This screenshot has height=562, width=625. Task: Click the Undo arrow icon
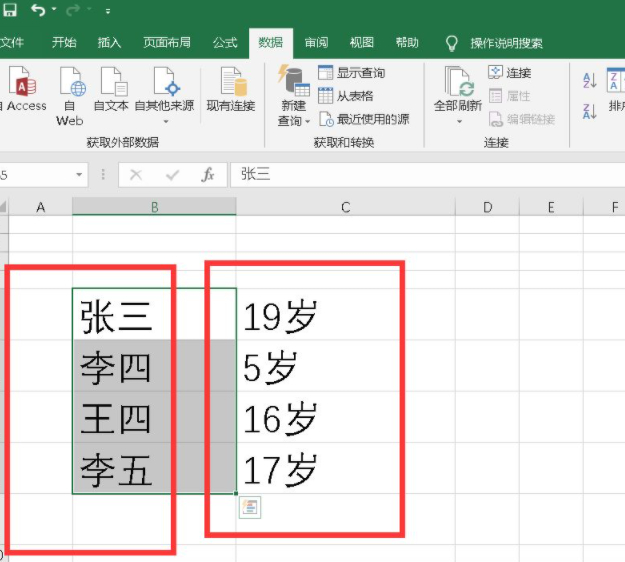click(38, 10)
